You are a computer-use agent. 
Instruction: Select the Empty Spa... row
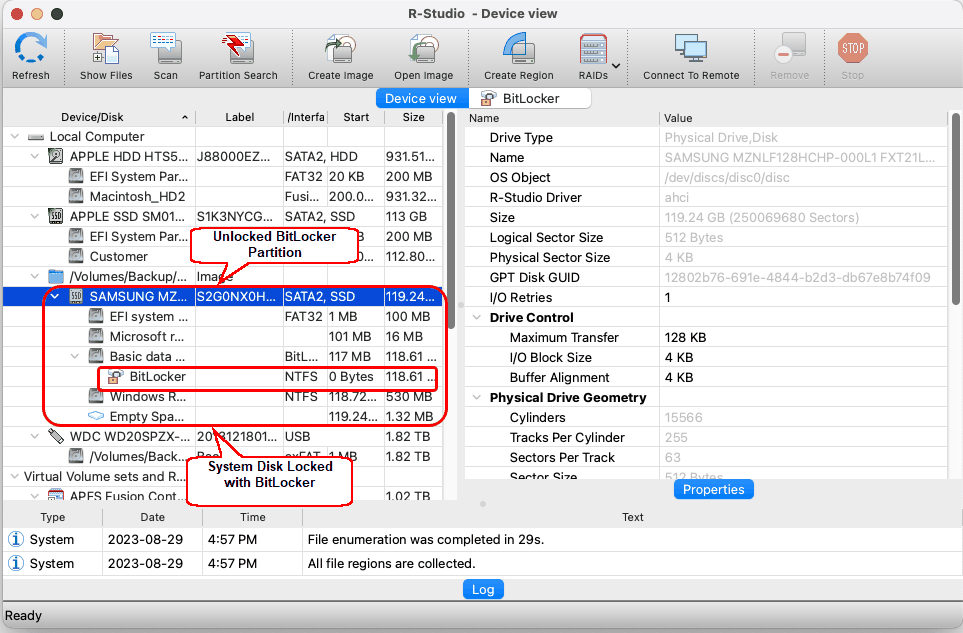click(223, 416)
